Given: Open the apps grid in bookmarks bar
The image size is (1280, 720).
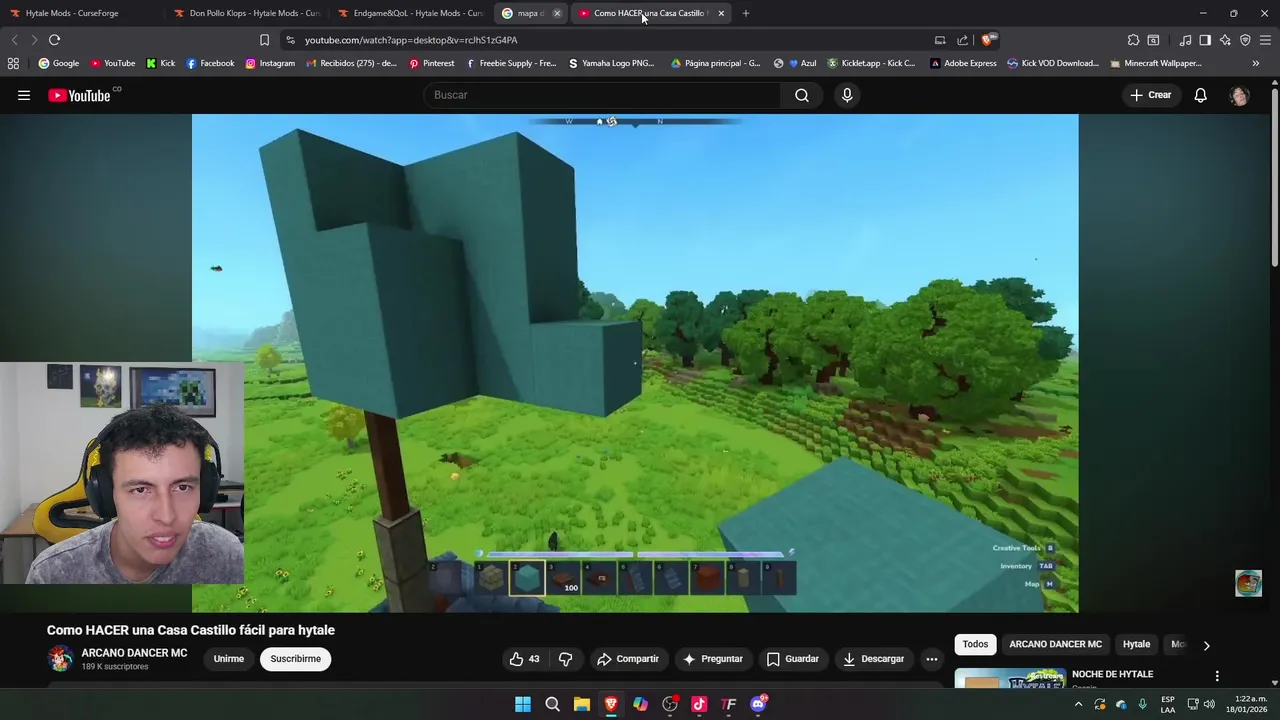Looking at the screenshot, I should point(13,63).
